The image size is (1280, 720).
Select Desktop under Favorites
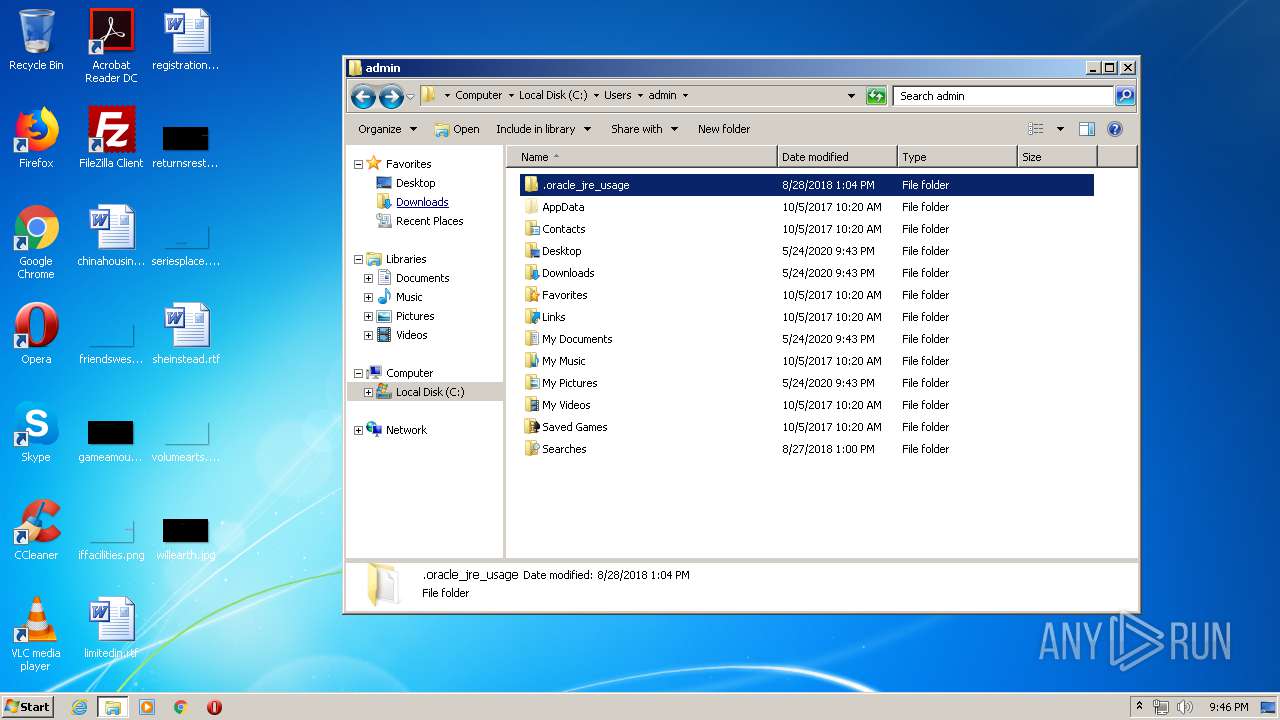(x=415, y=183)
